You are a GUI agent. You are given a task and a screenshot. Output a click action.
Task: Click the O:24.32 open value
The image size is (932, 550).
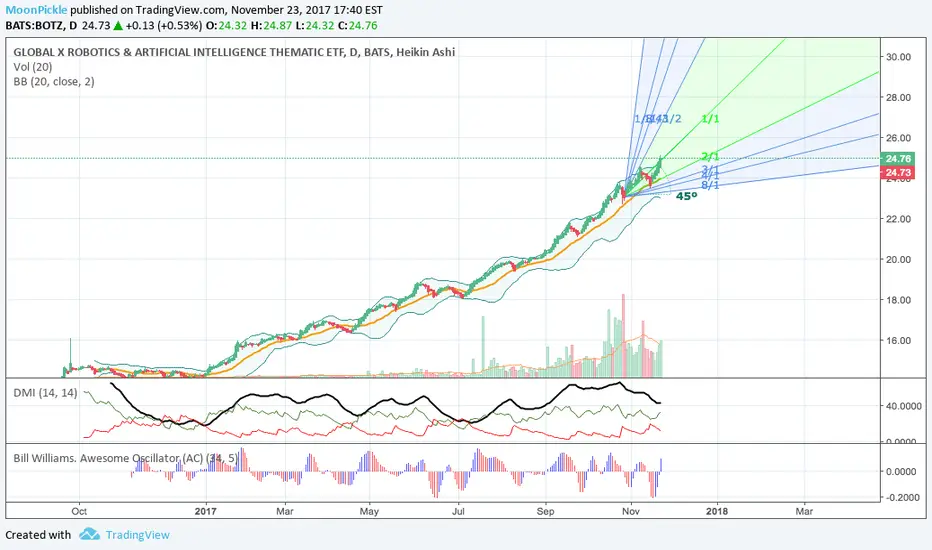(226, 26)
